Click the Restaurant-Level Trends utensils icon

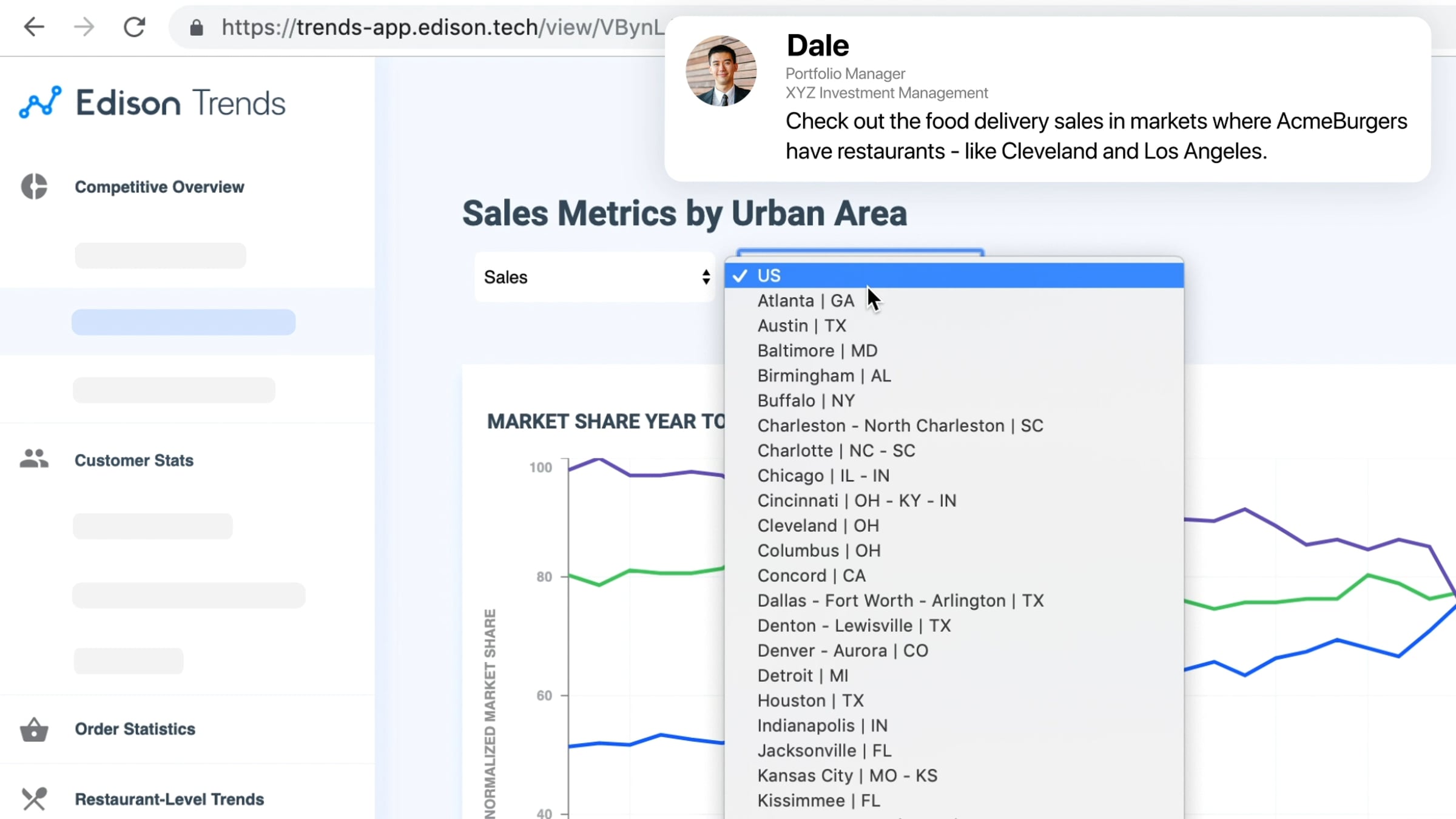point(34,798)
